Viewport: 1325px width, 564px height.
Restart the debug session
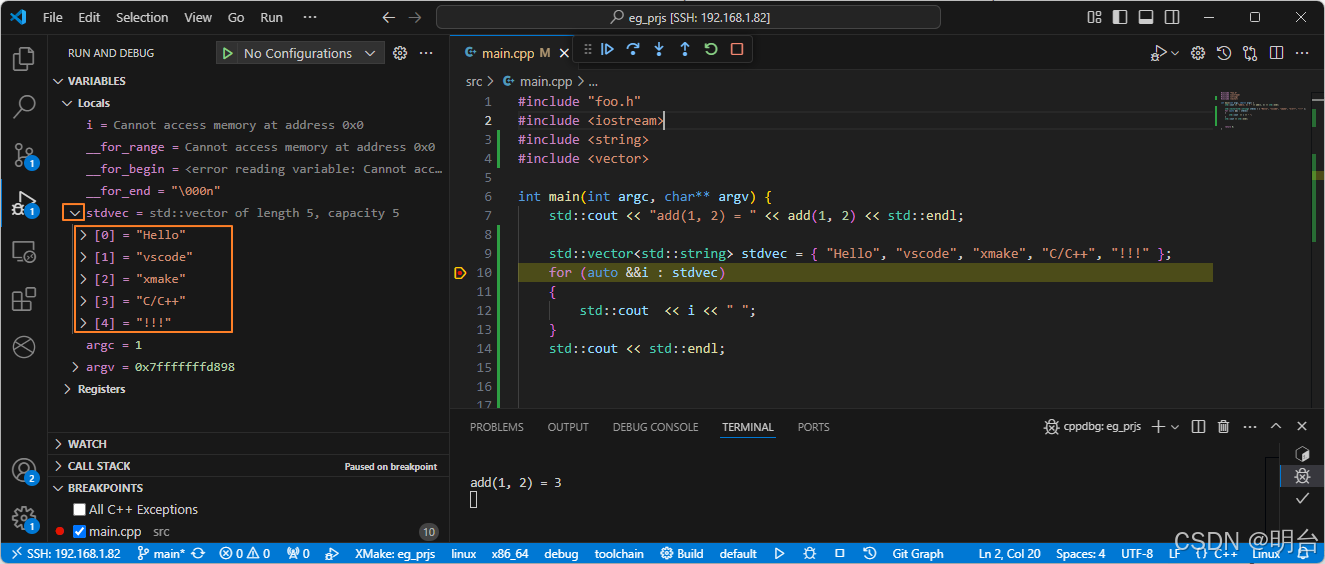[711, 49]
